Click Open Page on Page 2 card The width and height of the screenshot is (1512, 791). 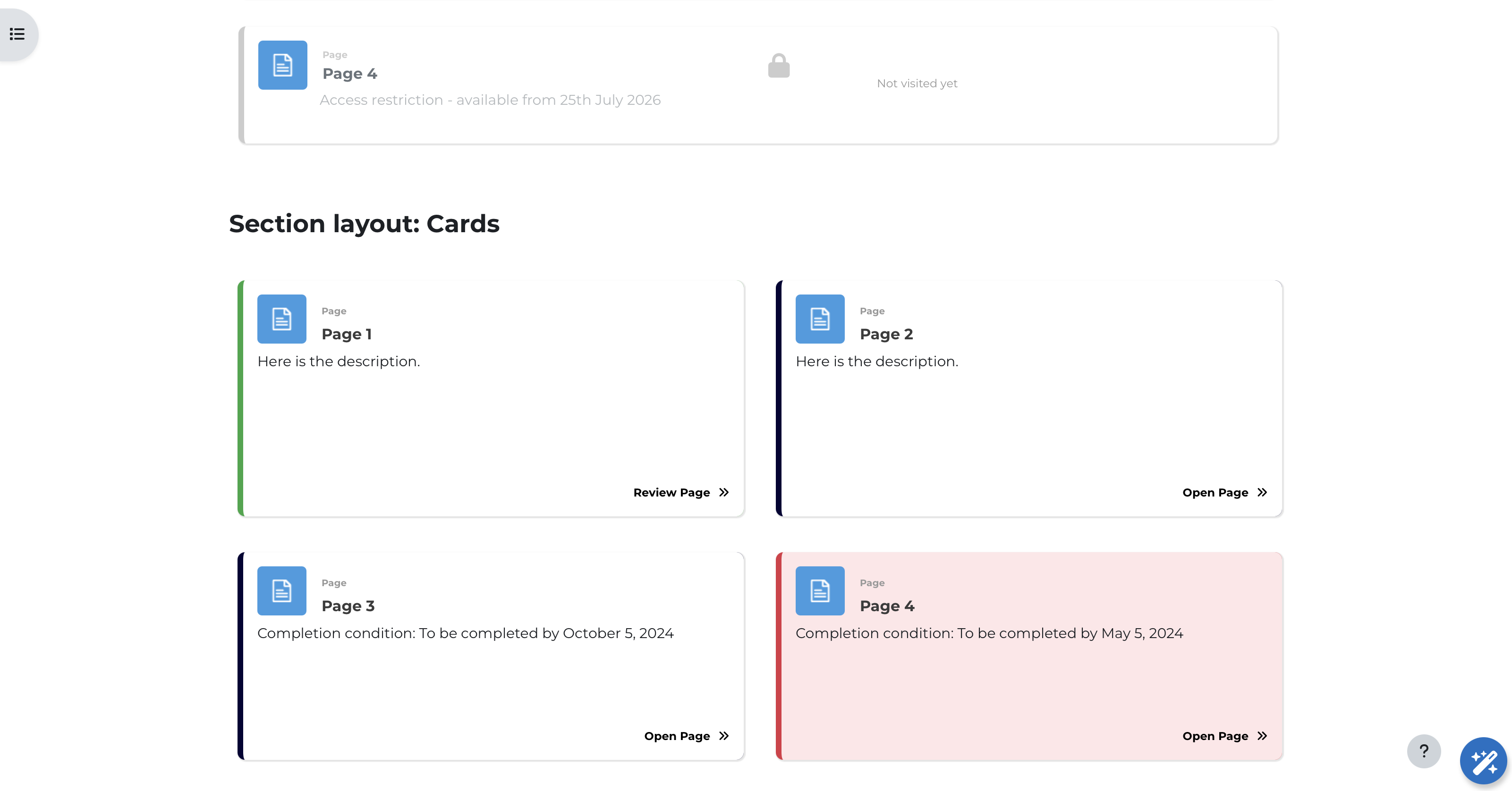click(x=1224, y=492)
